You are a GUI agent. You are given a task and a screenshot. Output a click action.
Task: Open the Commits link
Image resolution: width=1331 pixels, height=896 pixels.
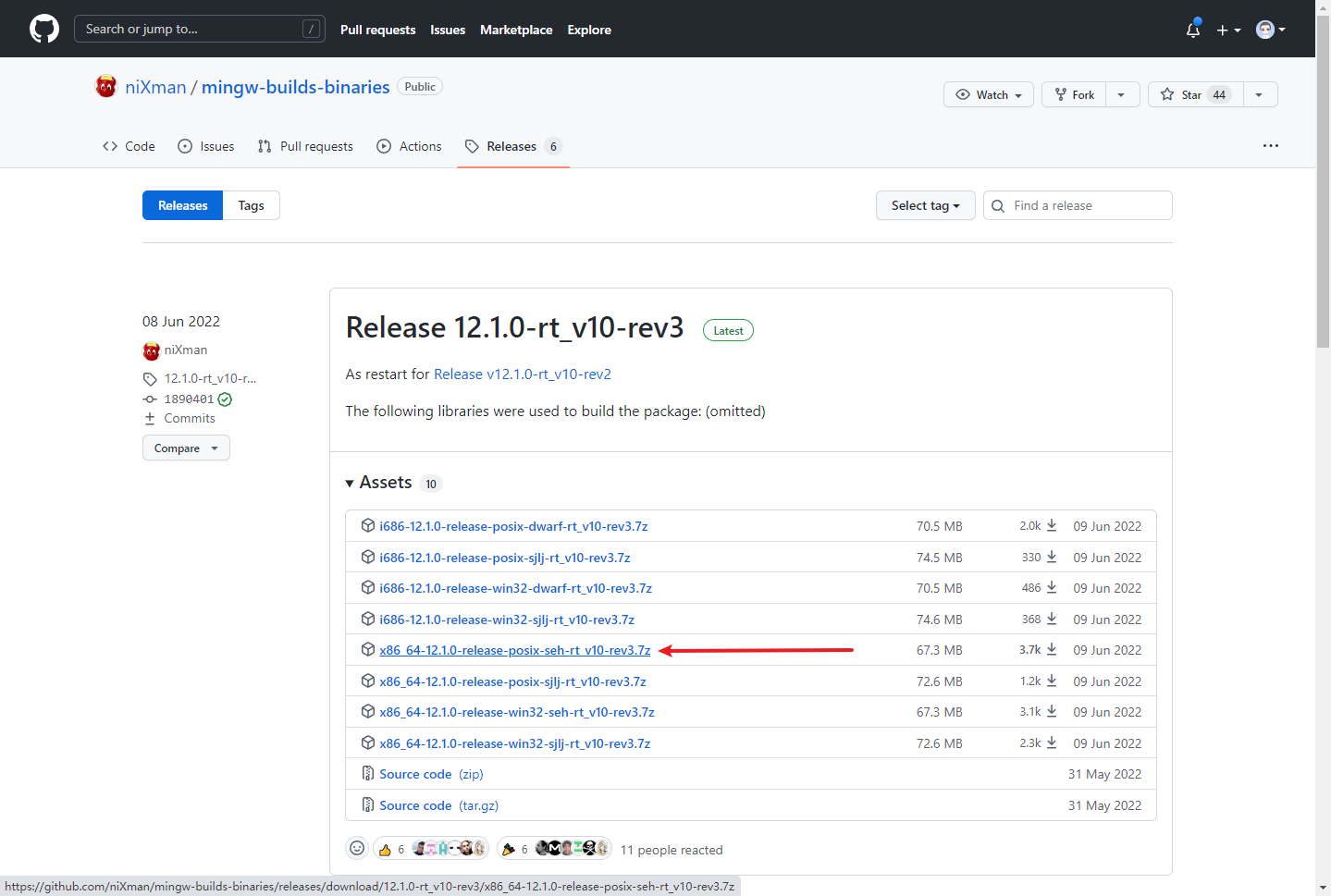[x=190, y=419]
